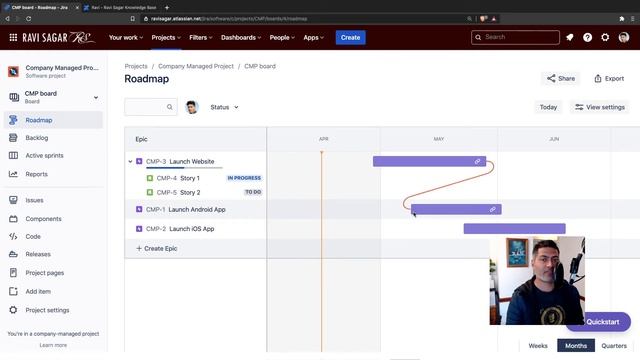Open Releases in sidebar
The height and width of the screenshot is (360, 640).
click(53, 254)
